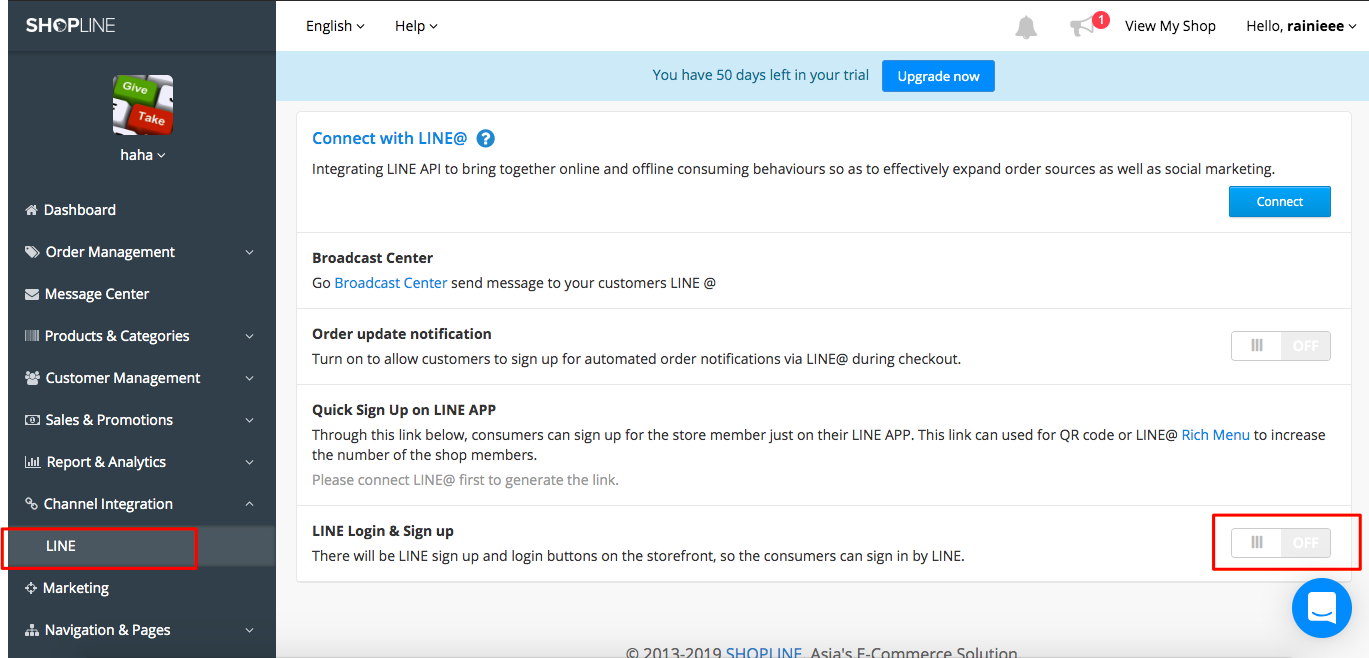
Task: Click the Upgrade now button
Action: point(938,76)
